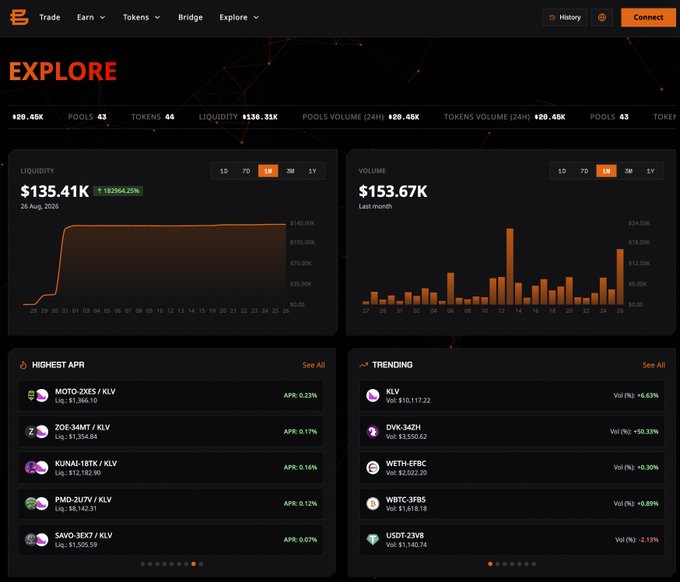Open the language globe icon
This screenshot has width=680, height=582.
pyautogui.click(x=602, y=17)
